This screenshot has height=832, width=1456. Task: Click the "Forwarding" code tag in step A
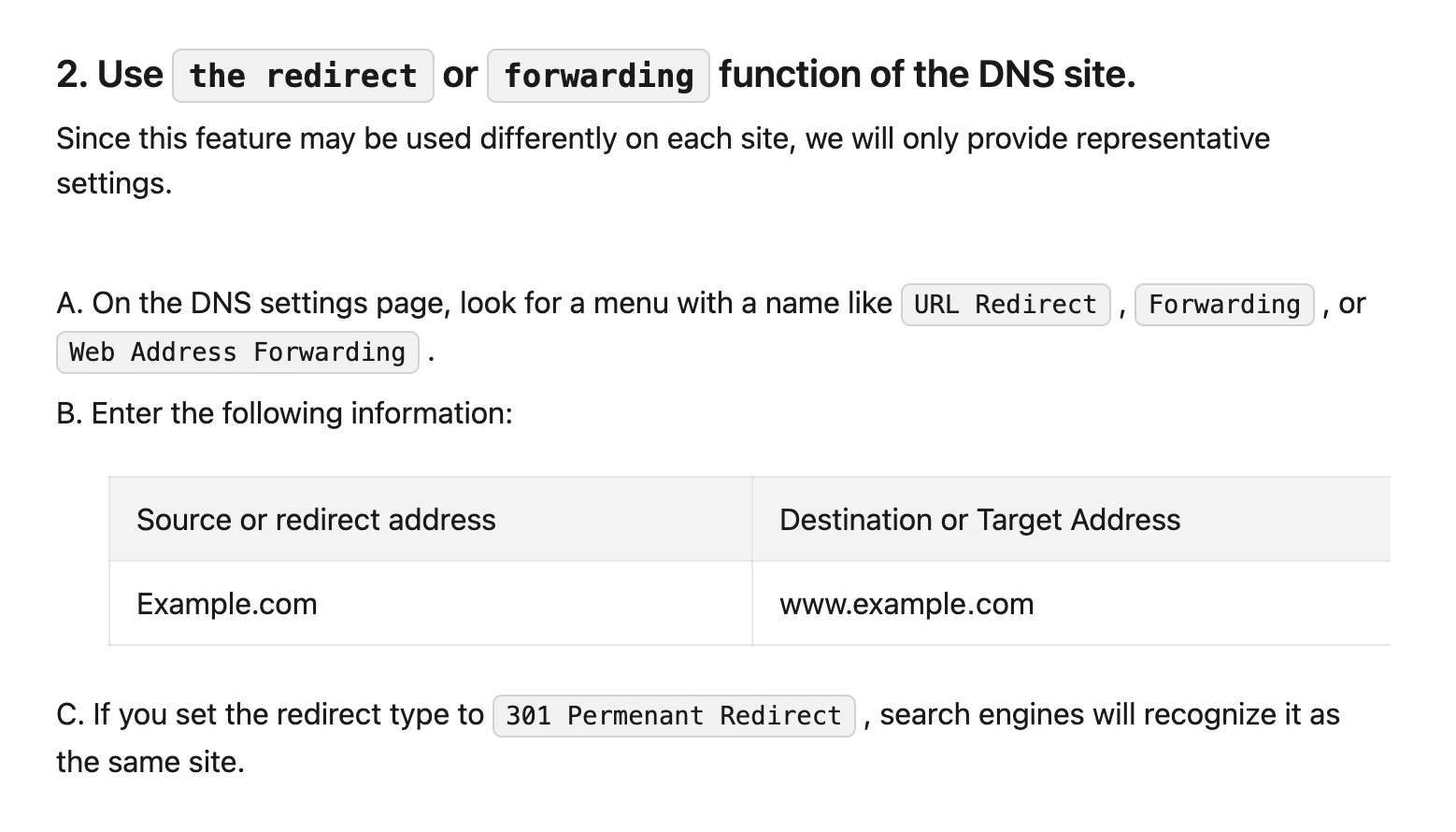coord(1224,305)
